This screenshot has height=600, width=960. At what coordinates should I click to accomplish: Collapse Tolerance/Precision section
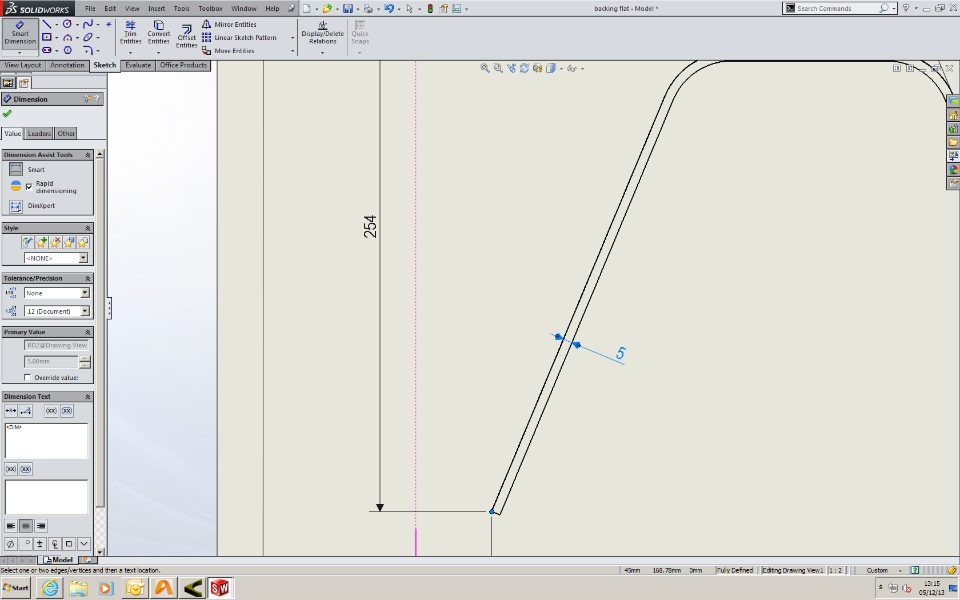tap(88, 278)
